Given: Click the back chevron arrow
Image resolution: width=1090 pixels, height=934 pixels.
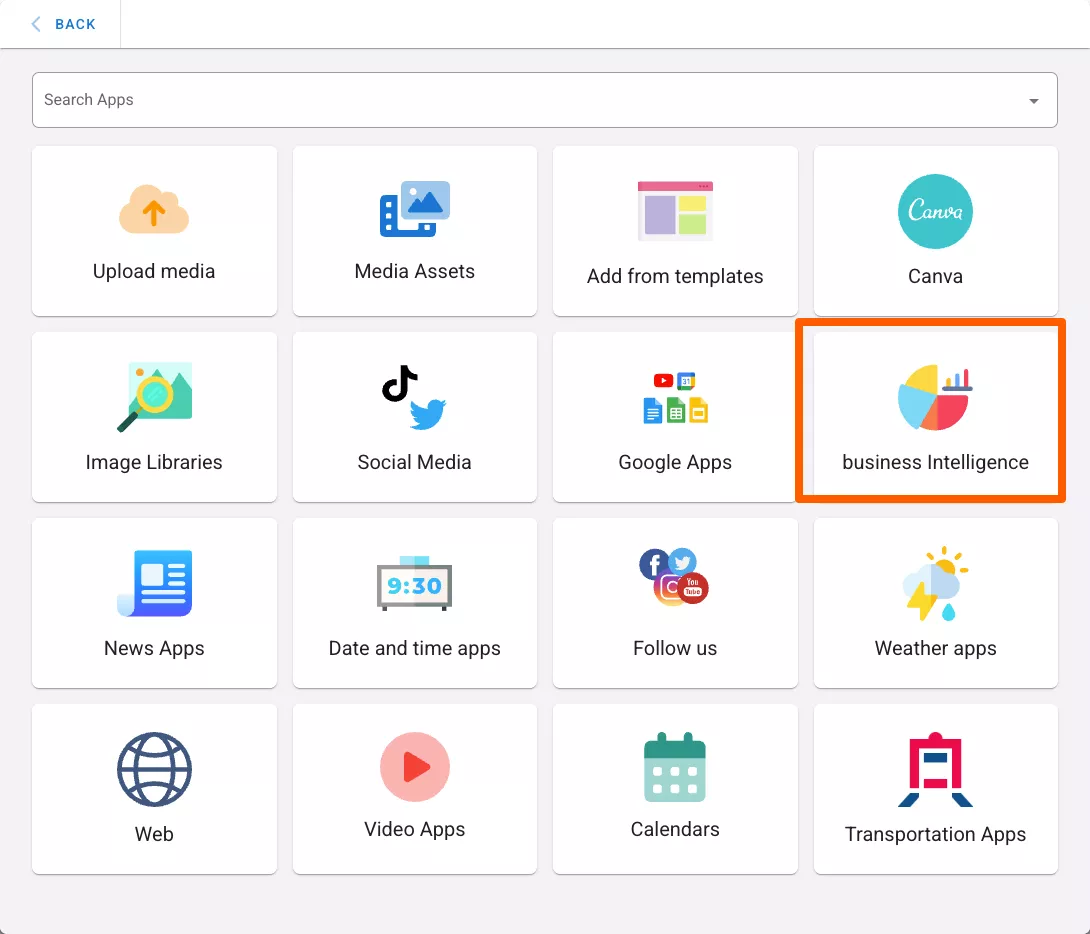Looking at the screenshot, I should coord(37,24).
